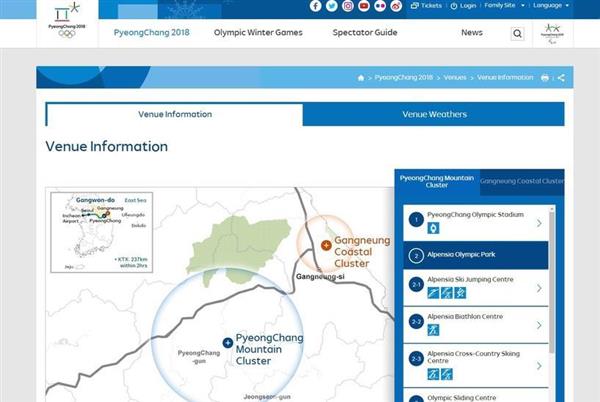Click the 2-2 venue number badge
The height and width of the screenshot is (402, 600).
tap(416, 322)
